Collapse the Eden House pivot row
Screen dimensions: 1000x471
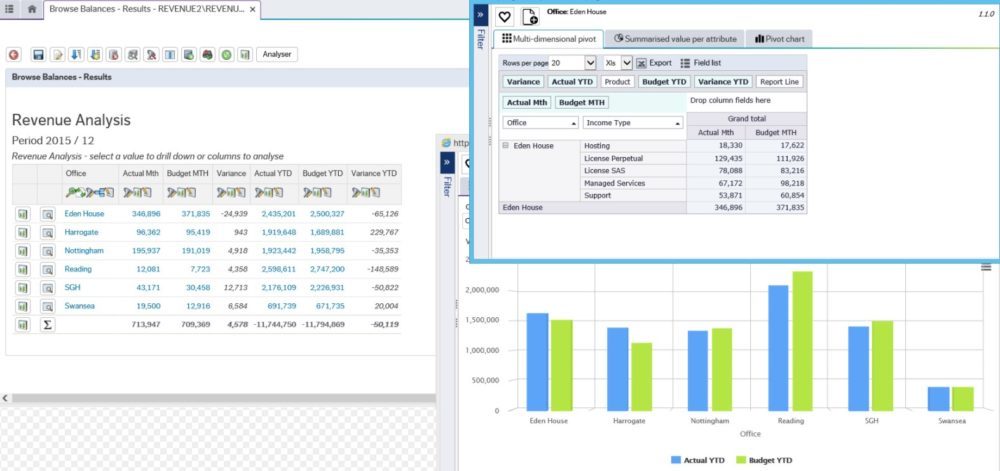pyautogui.click(x=505, y=145)
